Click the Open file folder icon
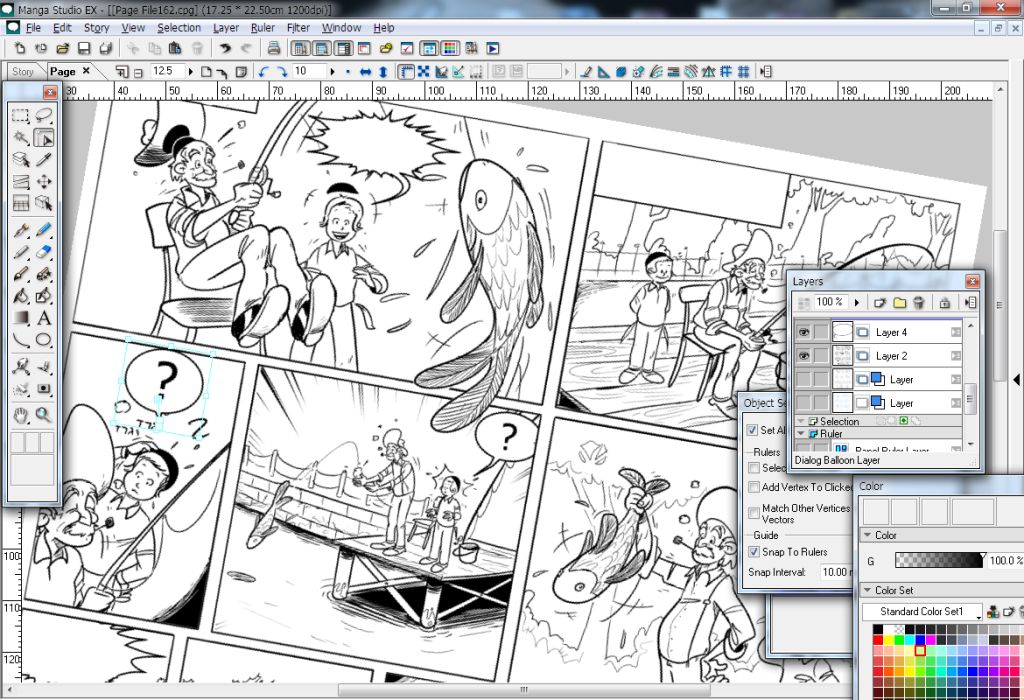The image size is (1024, 700). [x=63, y=48]
